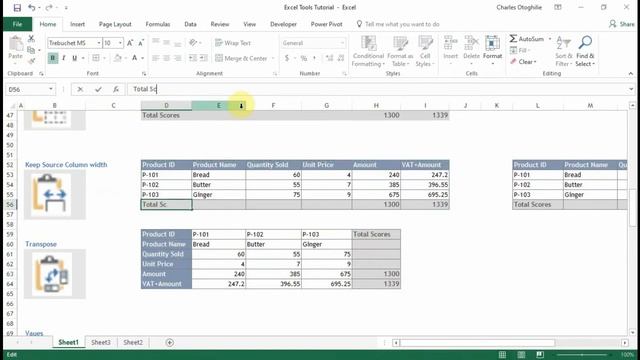Decrease font size with the small A icon
640x360 pixels.
(x=141, y=43)
